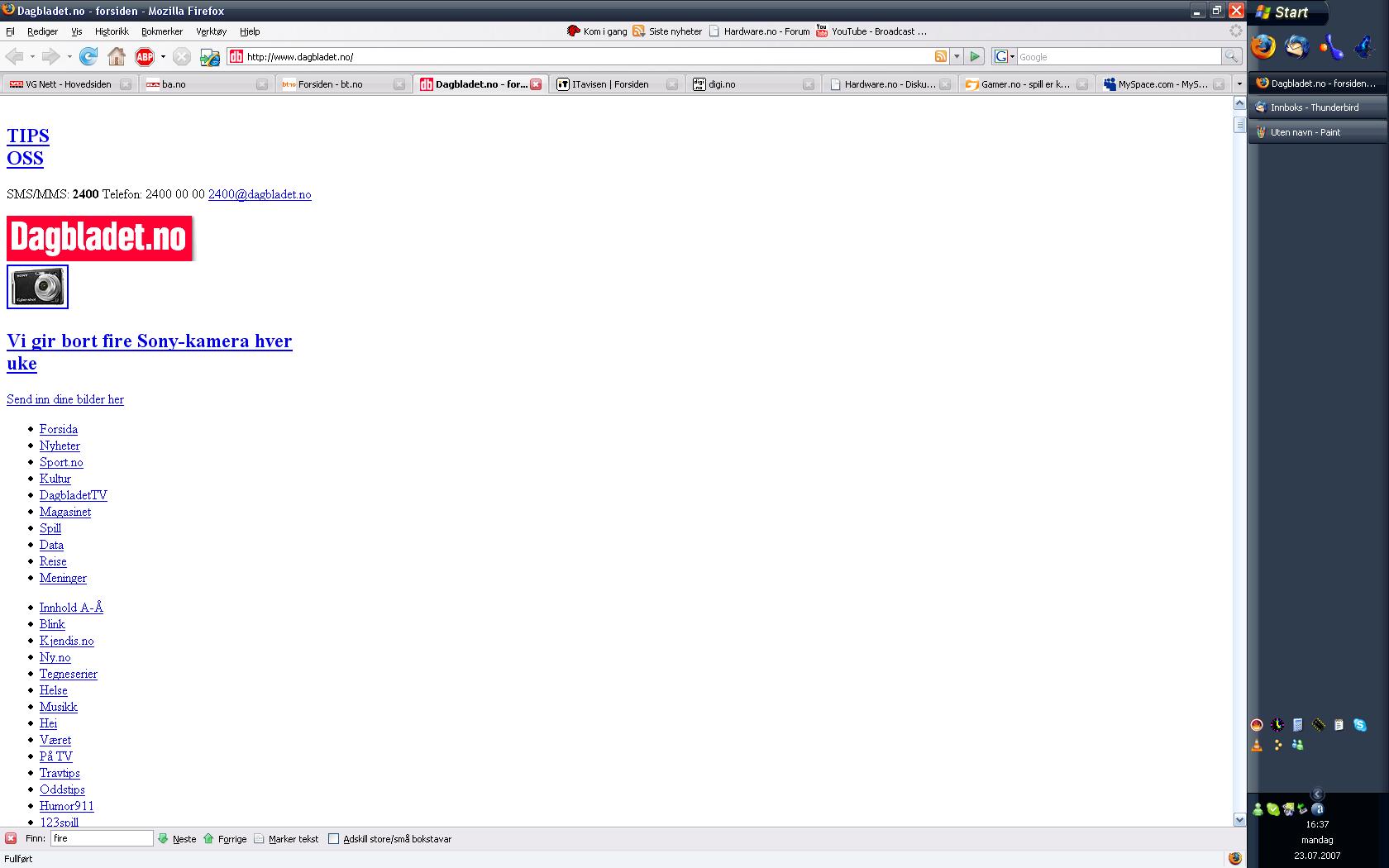Click the Back arrow in navigation toolbar
This screenshot has height=868, width=1389.
click(15, 56)
